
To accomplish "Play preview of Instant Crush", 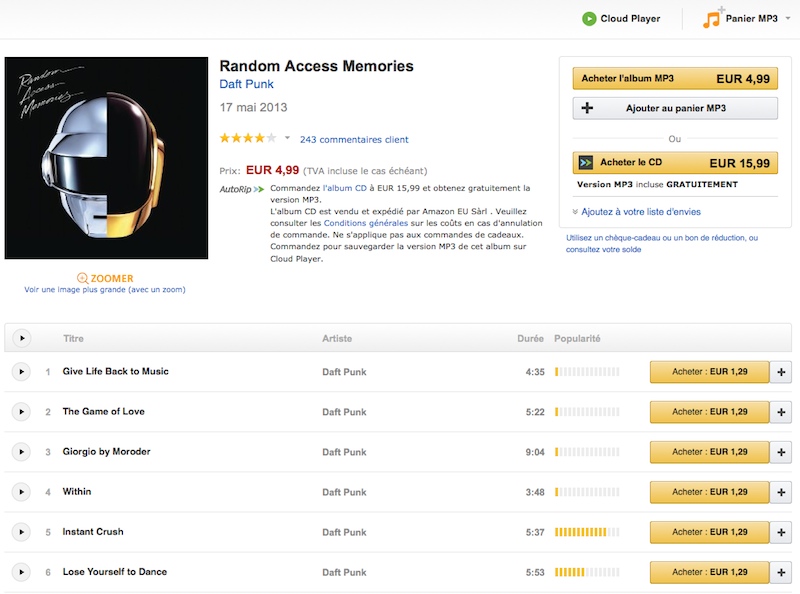I will (21, 532).
